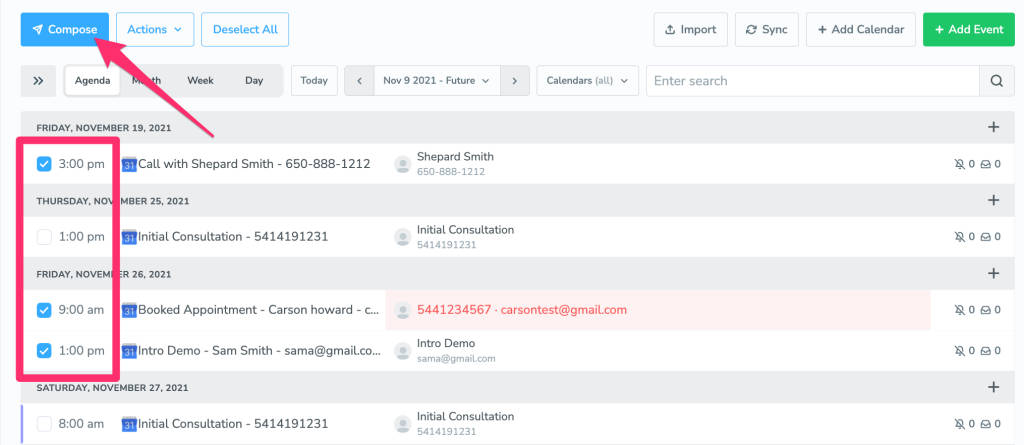Go to next date range arrow
This screenshot has height=445, width=1024.
(x=514, y=81)
